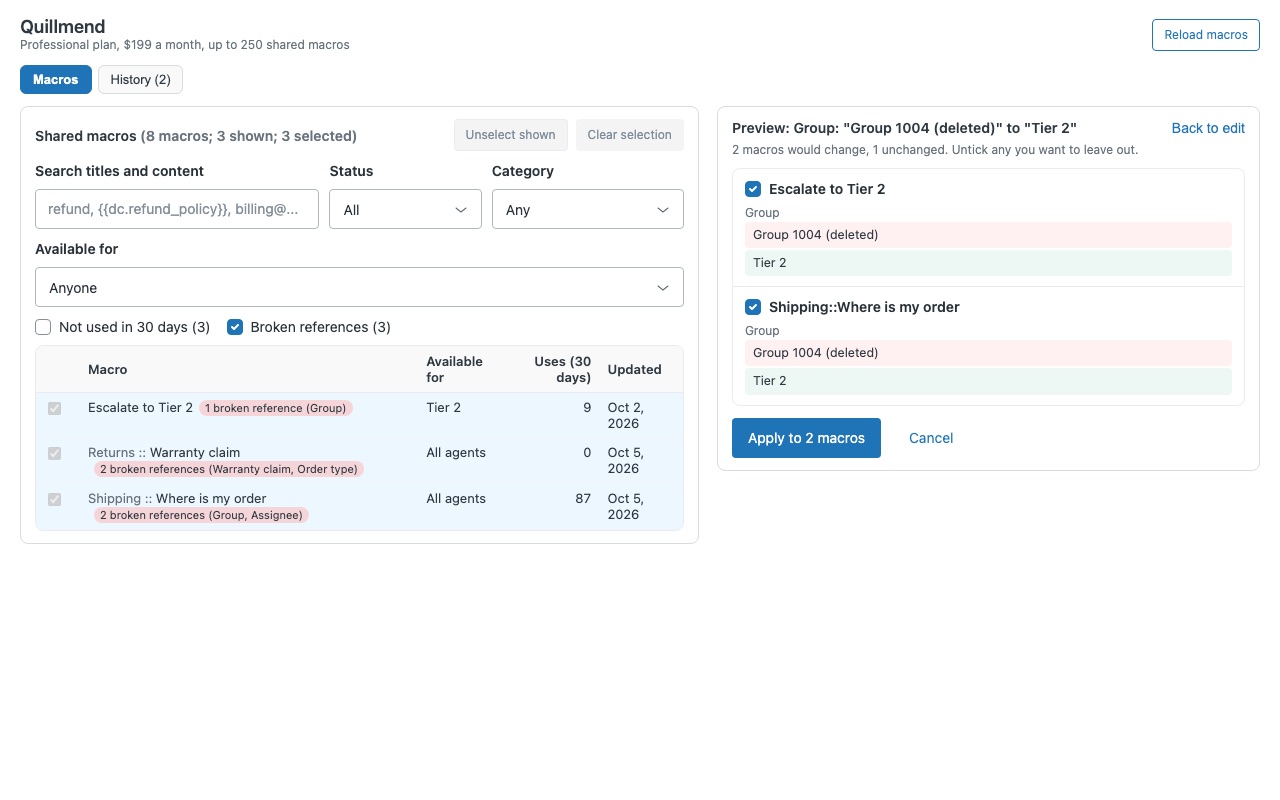
Task: Uncheck the Broken references filter
Action: (x=235, y=327)
